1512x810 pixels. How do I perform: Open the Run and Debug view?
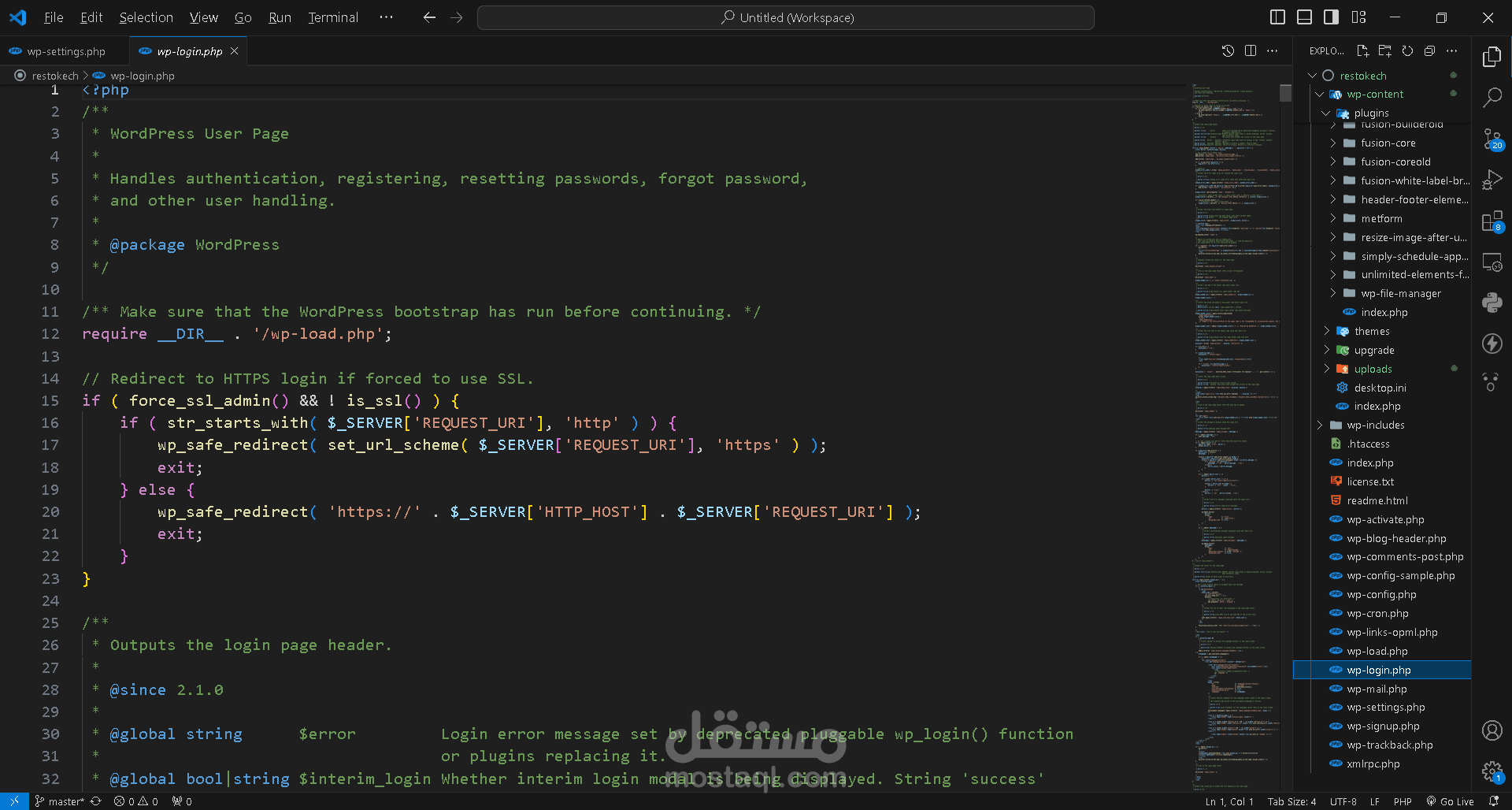pos(1492,180)
